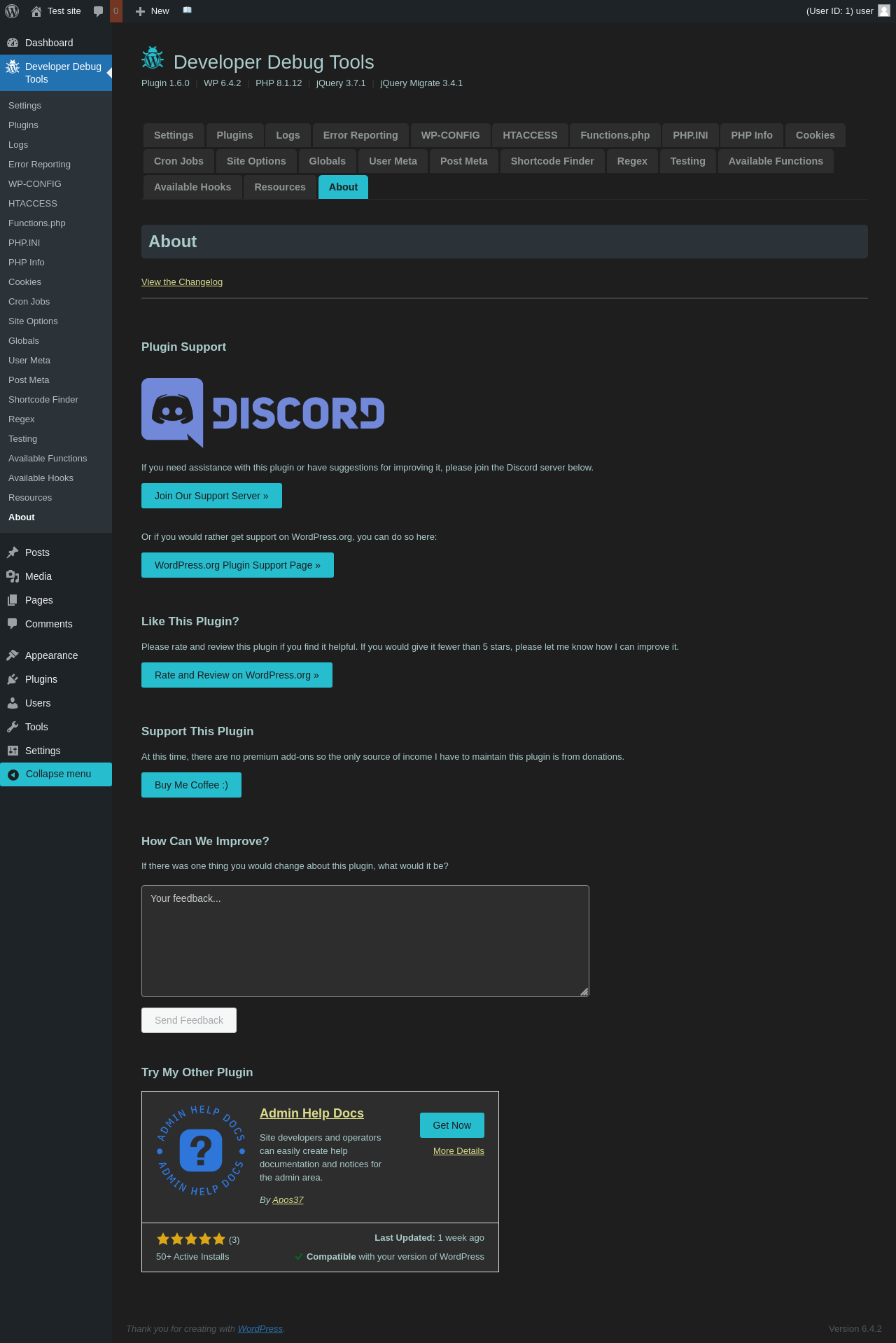Click the Pages icon in sidebar
Viewport: 896px width, 1343px height.
(13, 600)
